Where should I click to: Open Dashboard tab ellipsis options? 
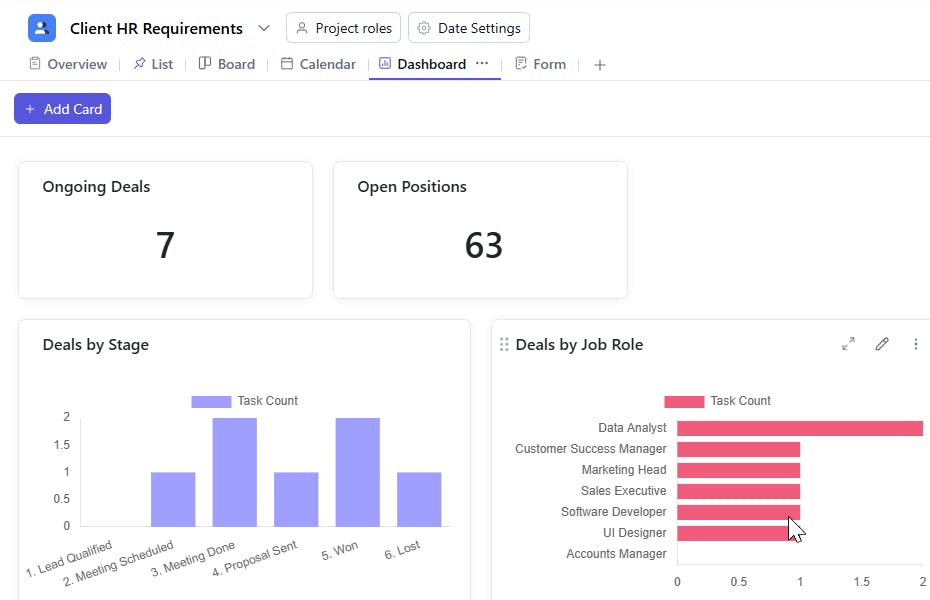coord(482,63)
